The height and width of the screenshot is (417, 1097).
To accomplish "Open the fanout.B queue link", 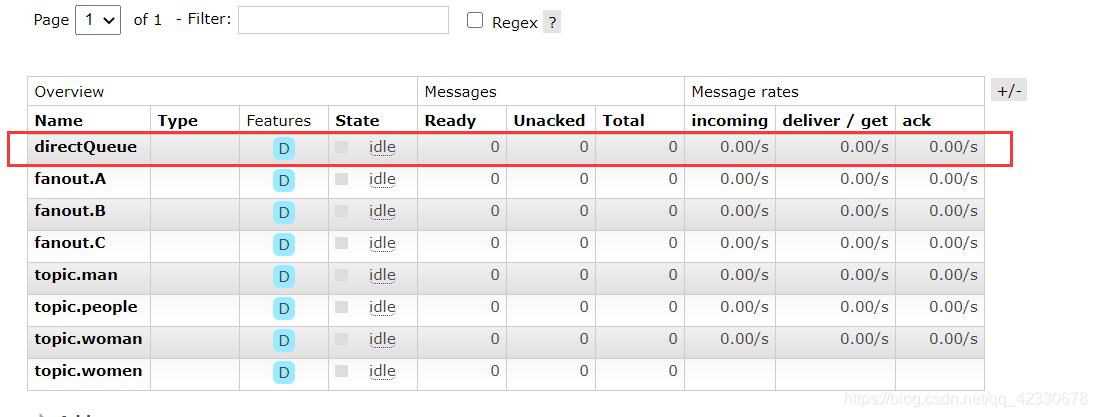I will [70, 211].
